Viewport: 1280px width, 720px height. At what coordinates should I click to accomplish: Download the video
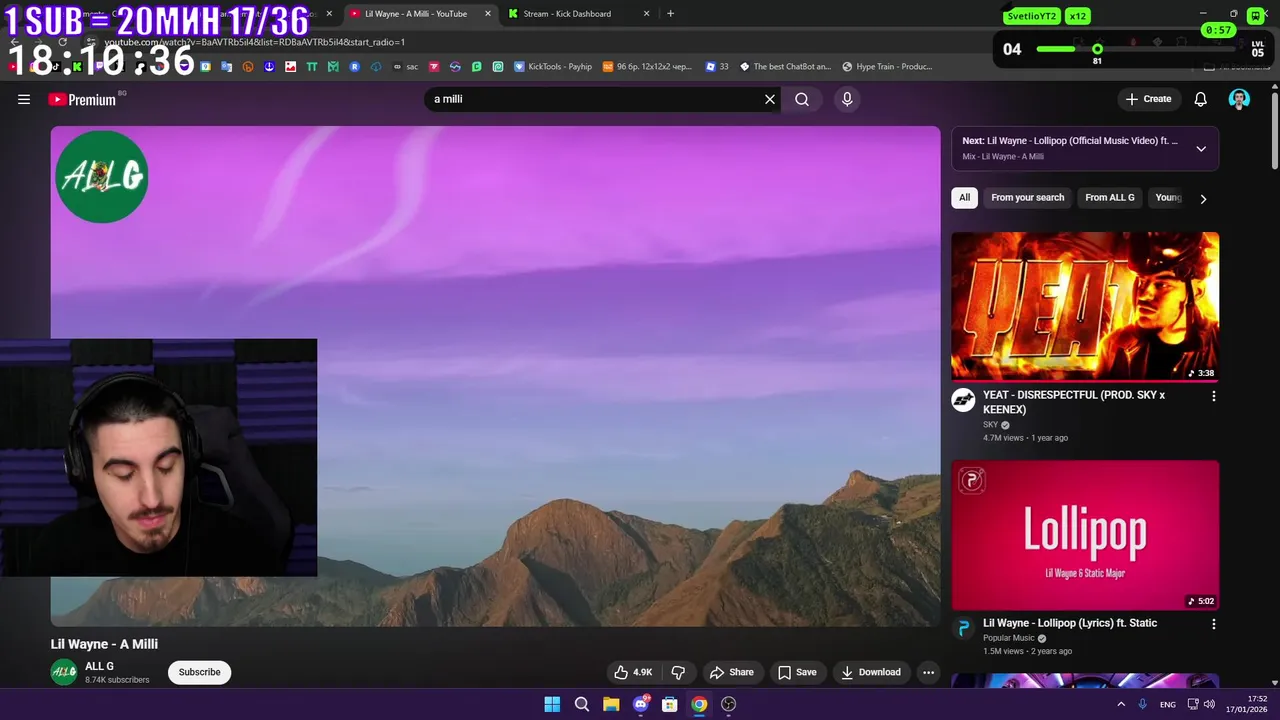(x=870, y=672)
